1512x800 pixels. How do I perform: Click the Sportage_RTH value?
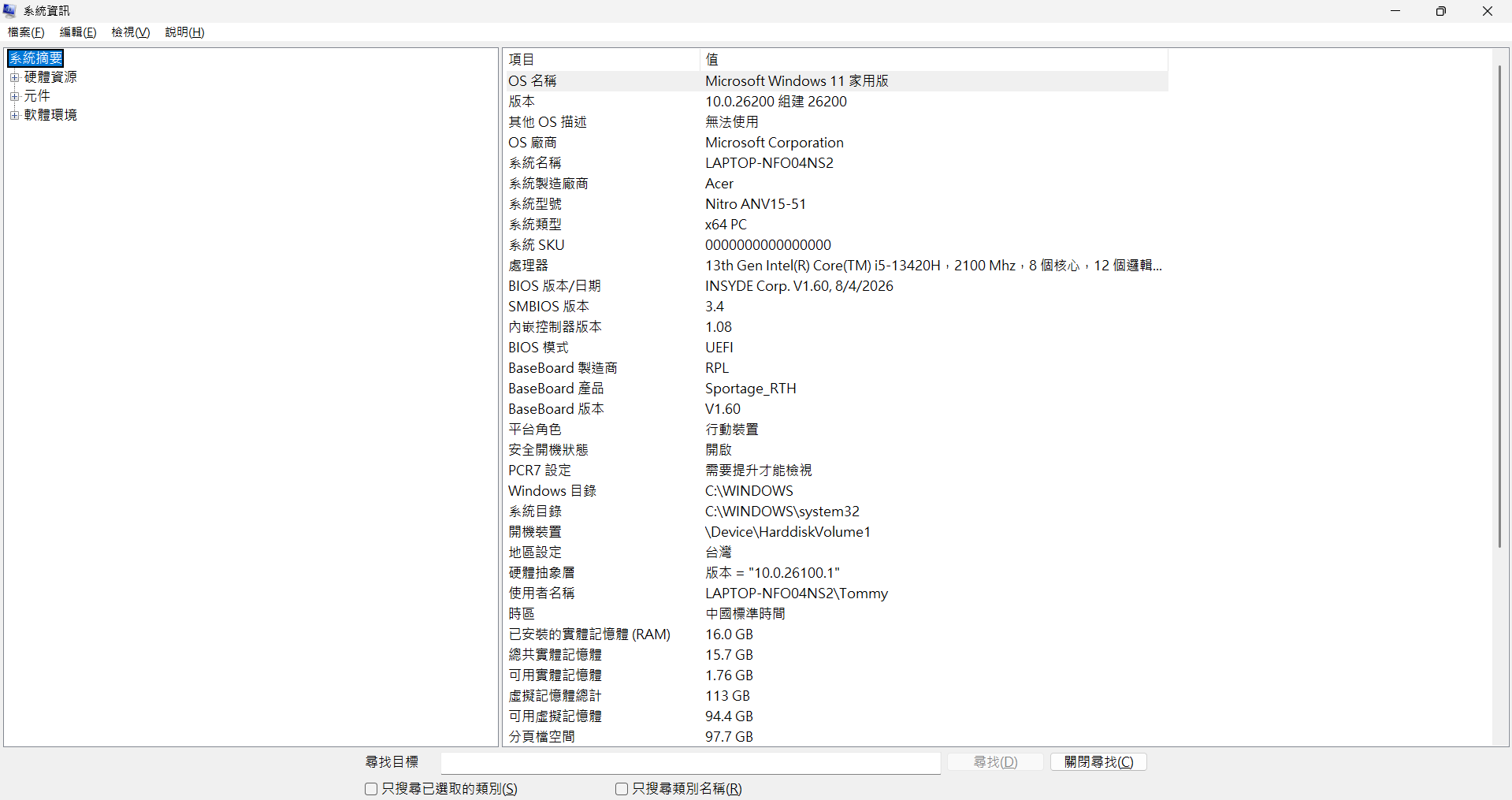tap(750, 389)
